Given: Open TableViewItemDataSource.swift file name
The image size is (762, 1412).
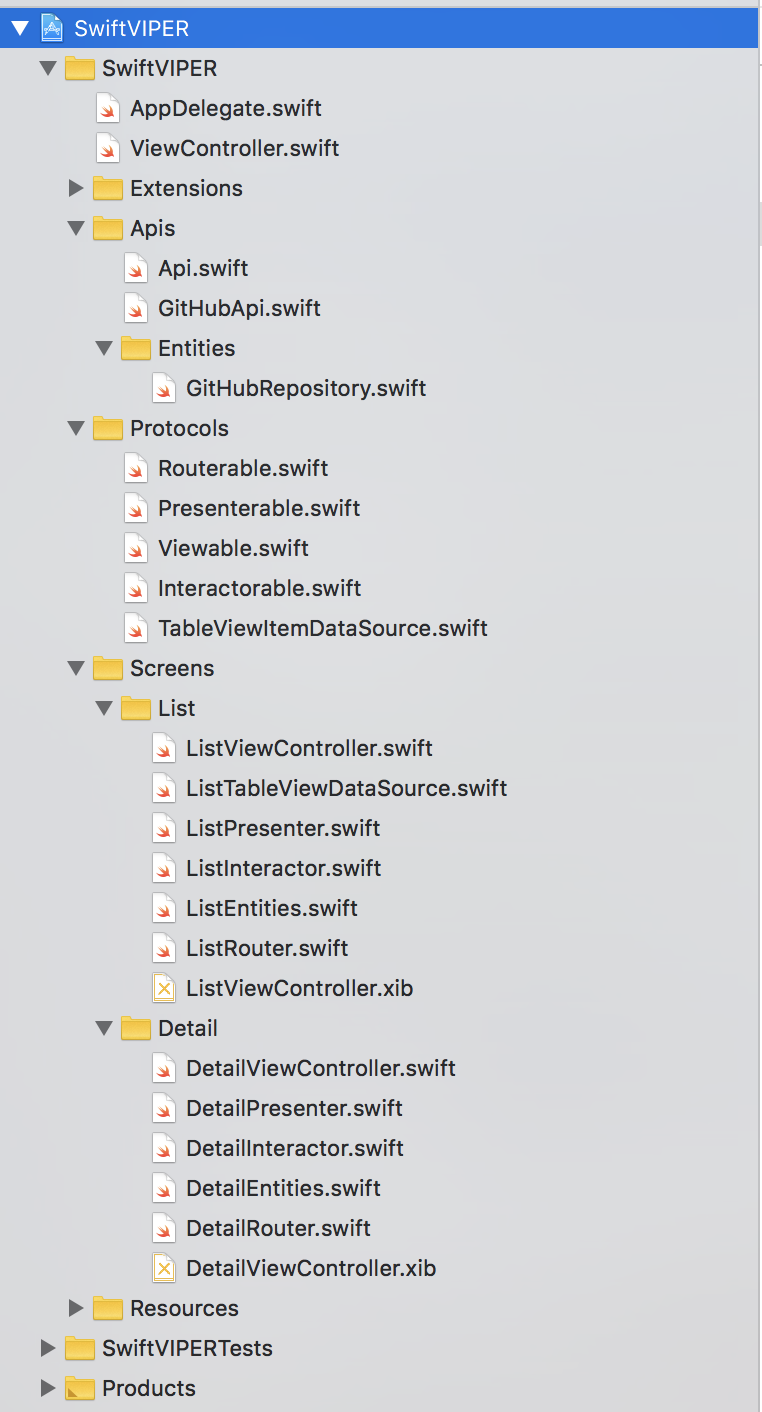Looking at the screenshot, I should point(323,628).
